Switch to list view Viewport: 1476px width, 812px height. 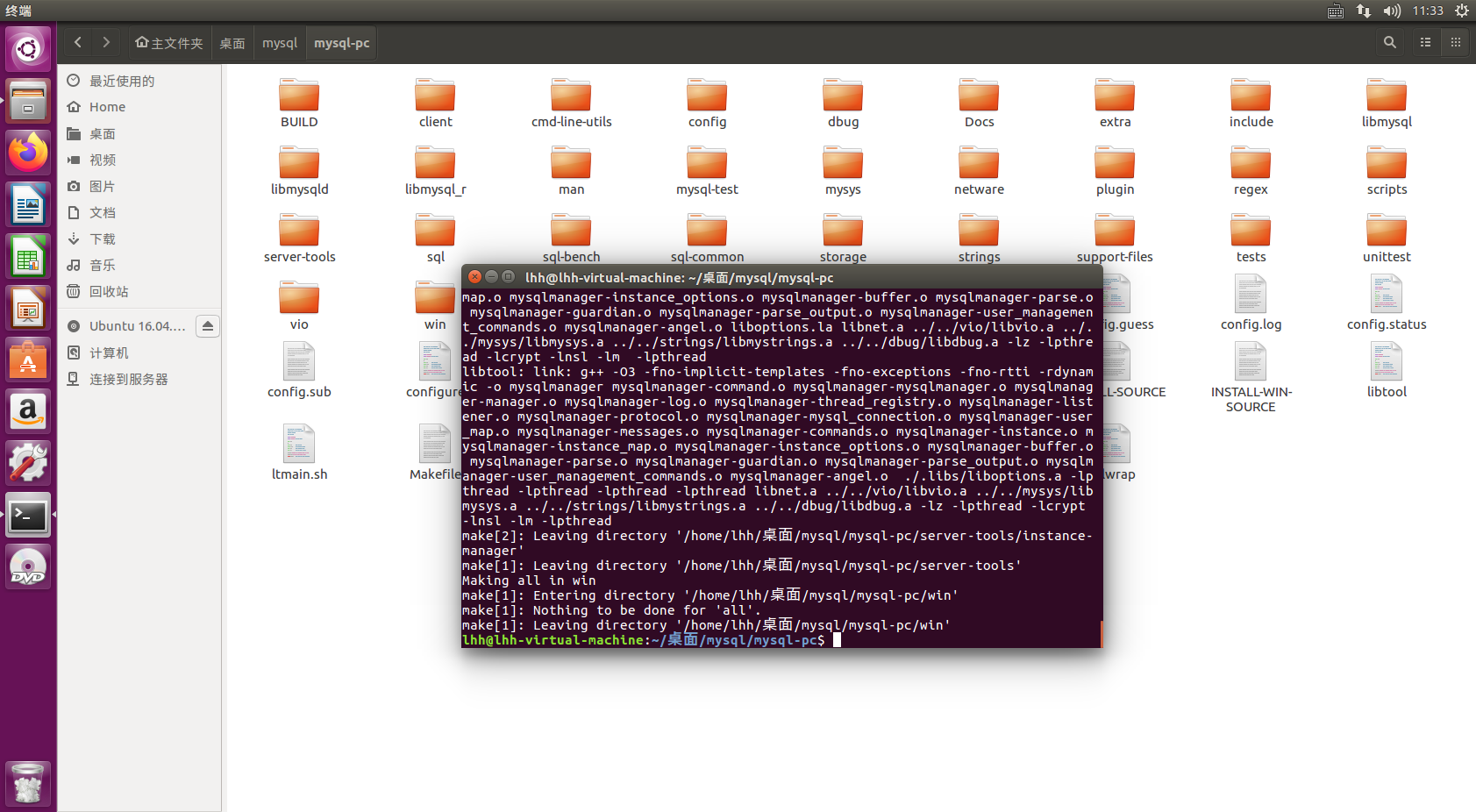point(1426,42)
